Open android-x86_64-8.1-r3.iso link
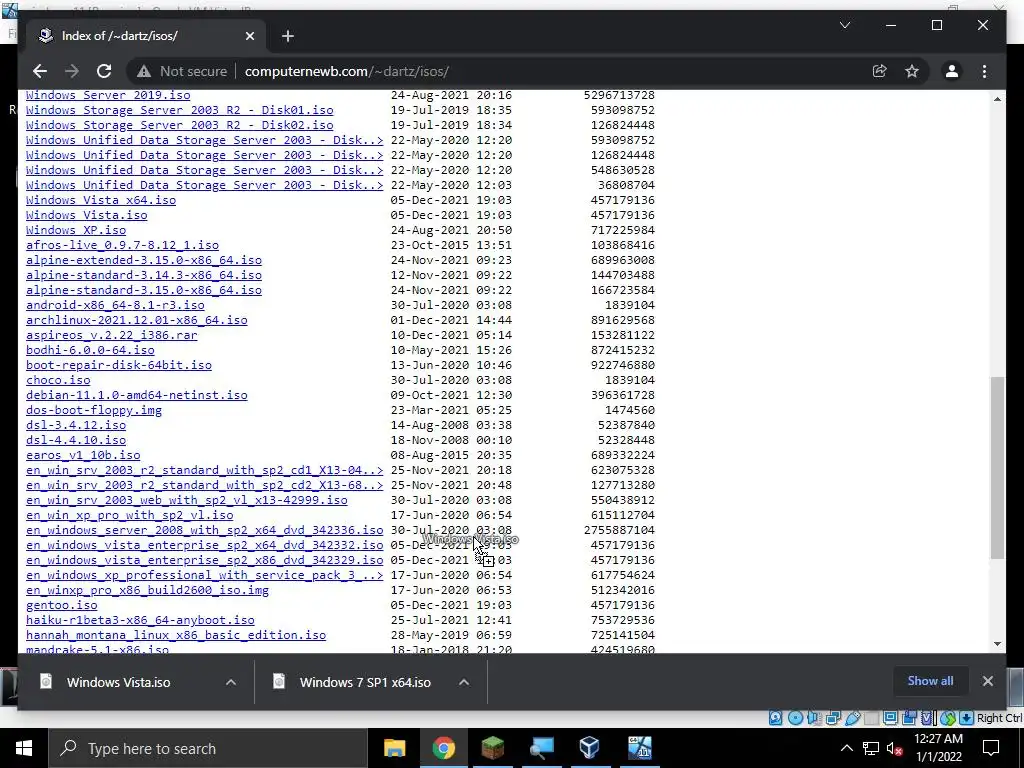 (x=115, y=305)
